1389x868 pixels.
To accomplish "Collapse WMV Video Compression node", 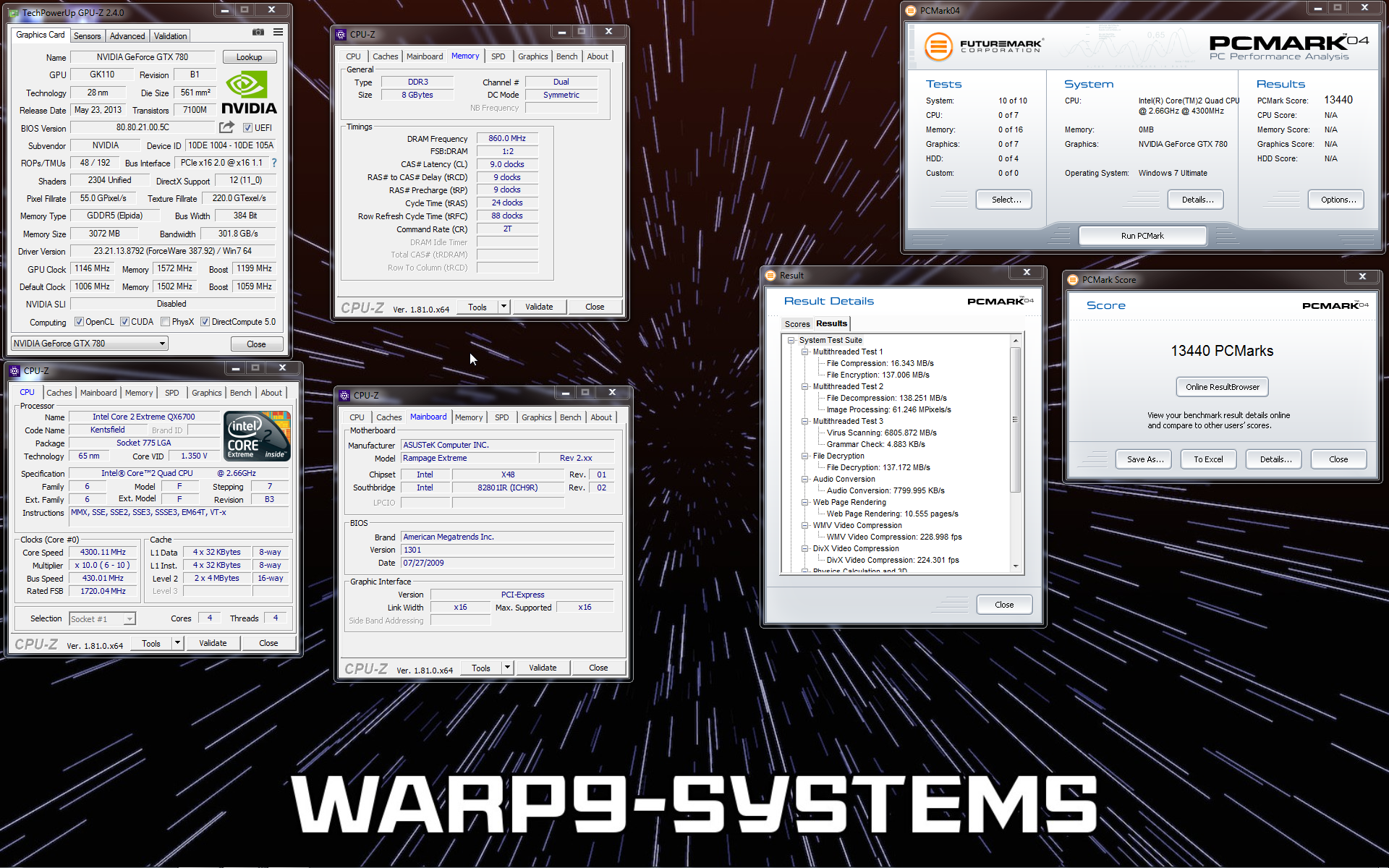I will [x=804, y=525].
